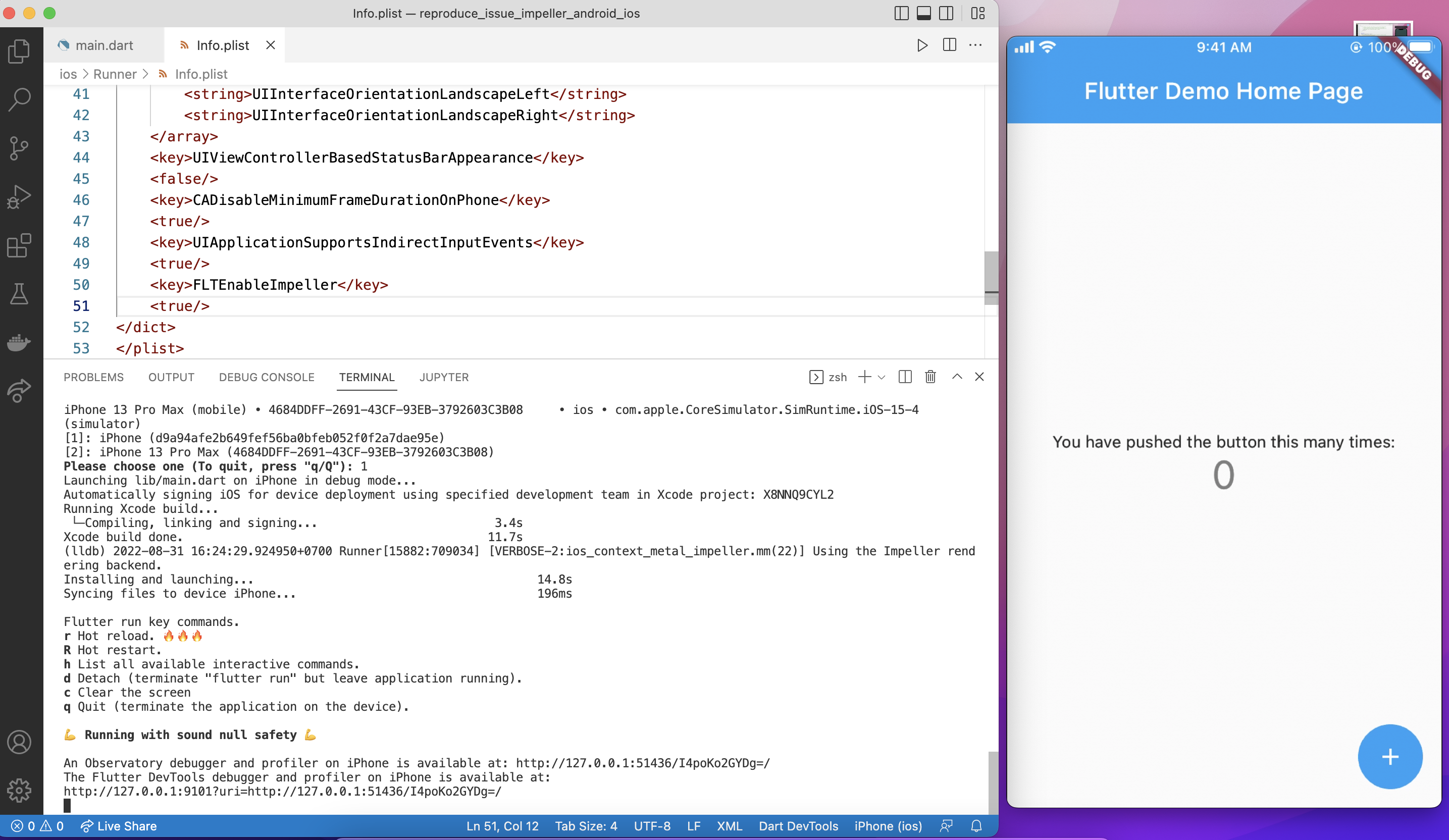Open the Explorer sidebar view
The width and height of the screenshot is (1449, 840).
click(20, 51)
